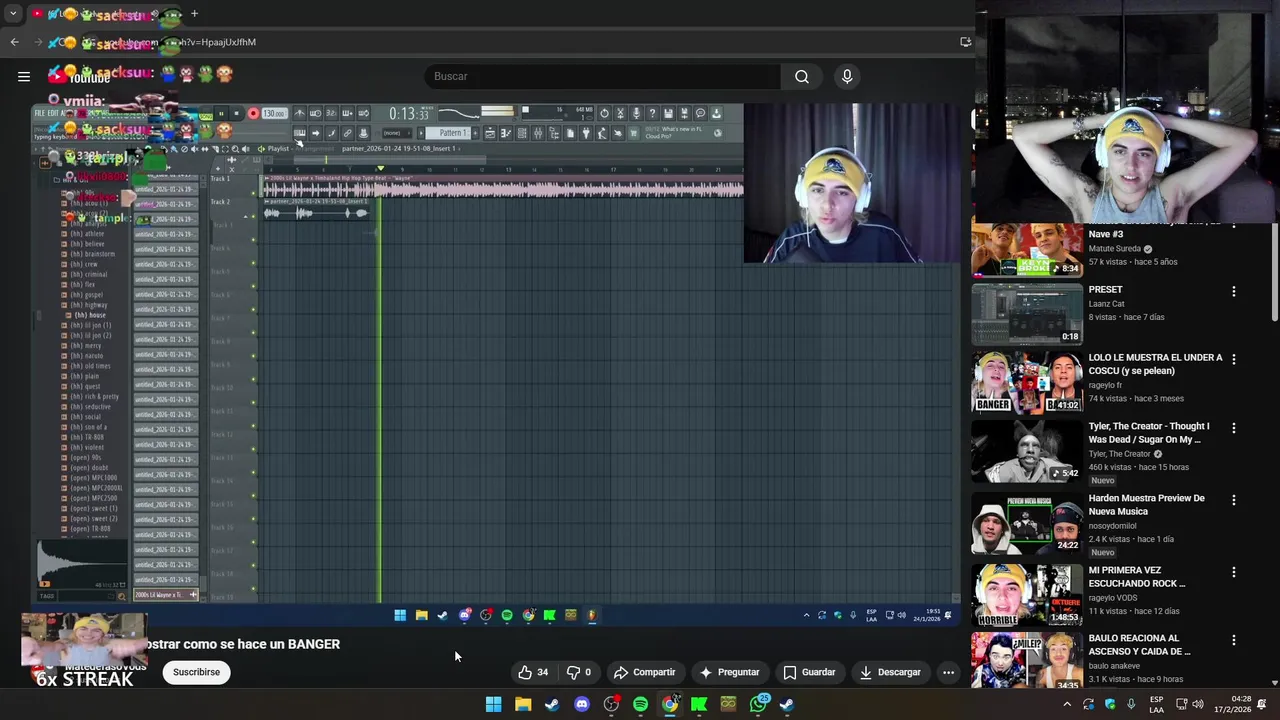Dislike the video via the thumbs-down button
The height and width of the screenshot is (720, 1280).
pos(579,672)
